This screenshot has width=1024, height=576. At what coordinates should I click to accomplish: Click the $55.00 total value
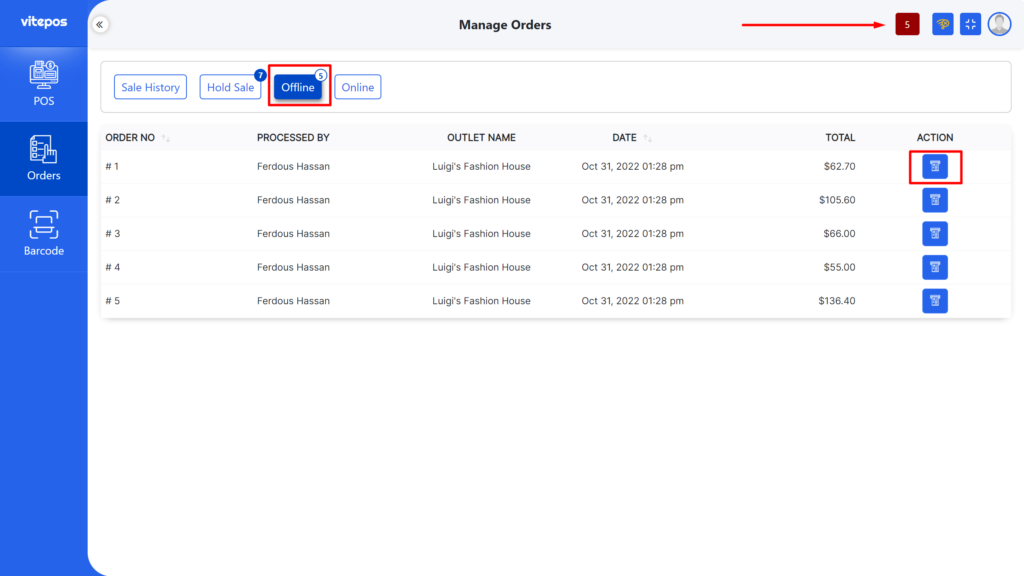[x=839, y=267]
